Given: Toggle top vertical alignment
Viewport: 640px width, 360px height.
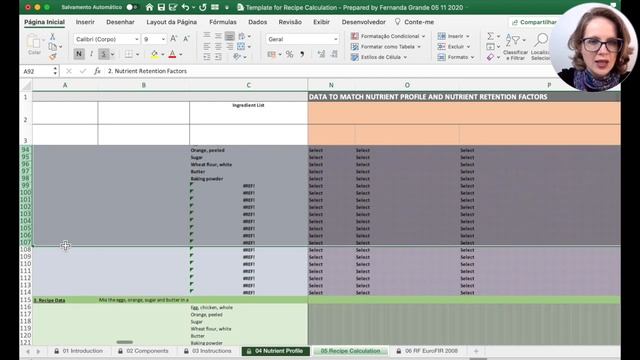Looking at the screenshot, I should click(207, 36).
